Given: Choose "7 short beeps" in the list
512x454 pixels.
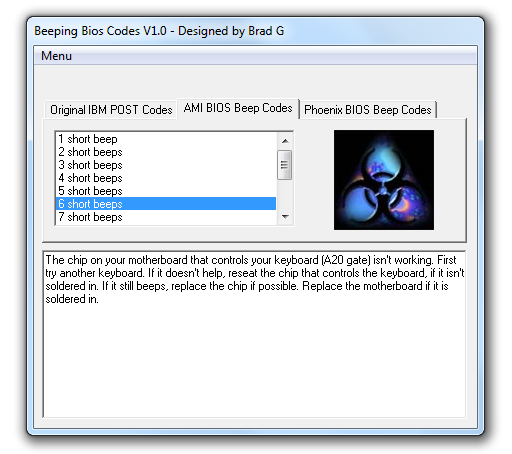Looking at the screenshot, I should click(x=166, y=217).
